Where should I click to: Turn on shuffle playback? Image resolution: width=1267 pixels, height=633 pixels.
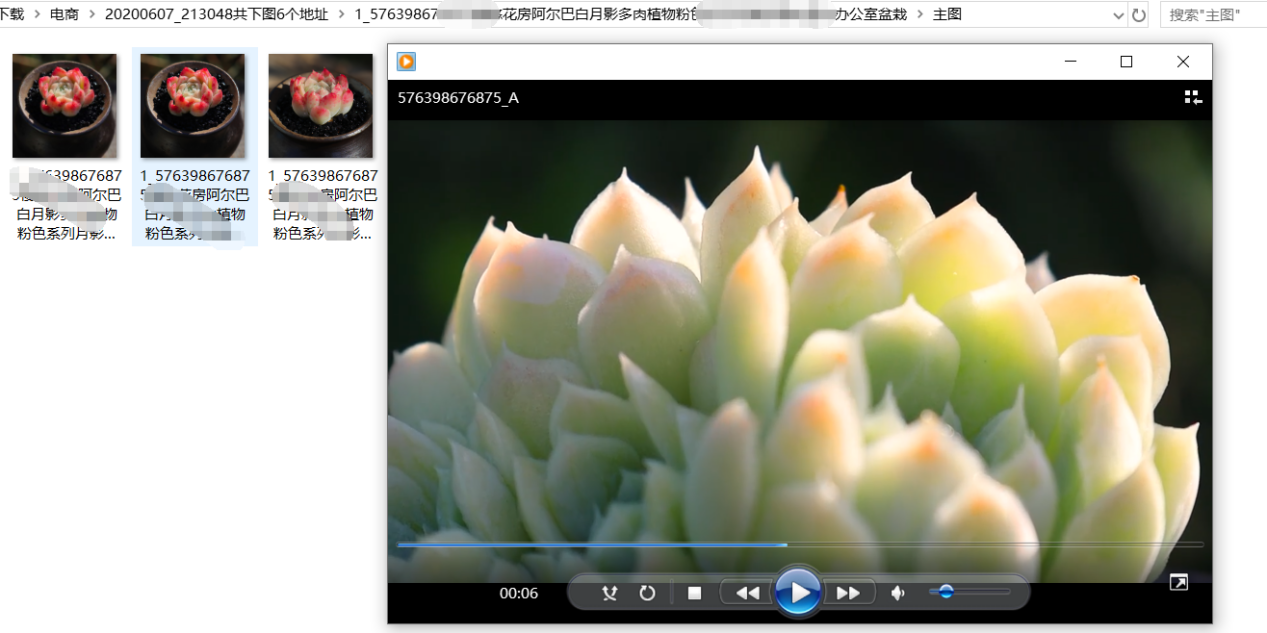click(x=609, y=592)
